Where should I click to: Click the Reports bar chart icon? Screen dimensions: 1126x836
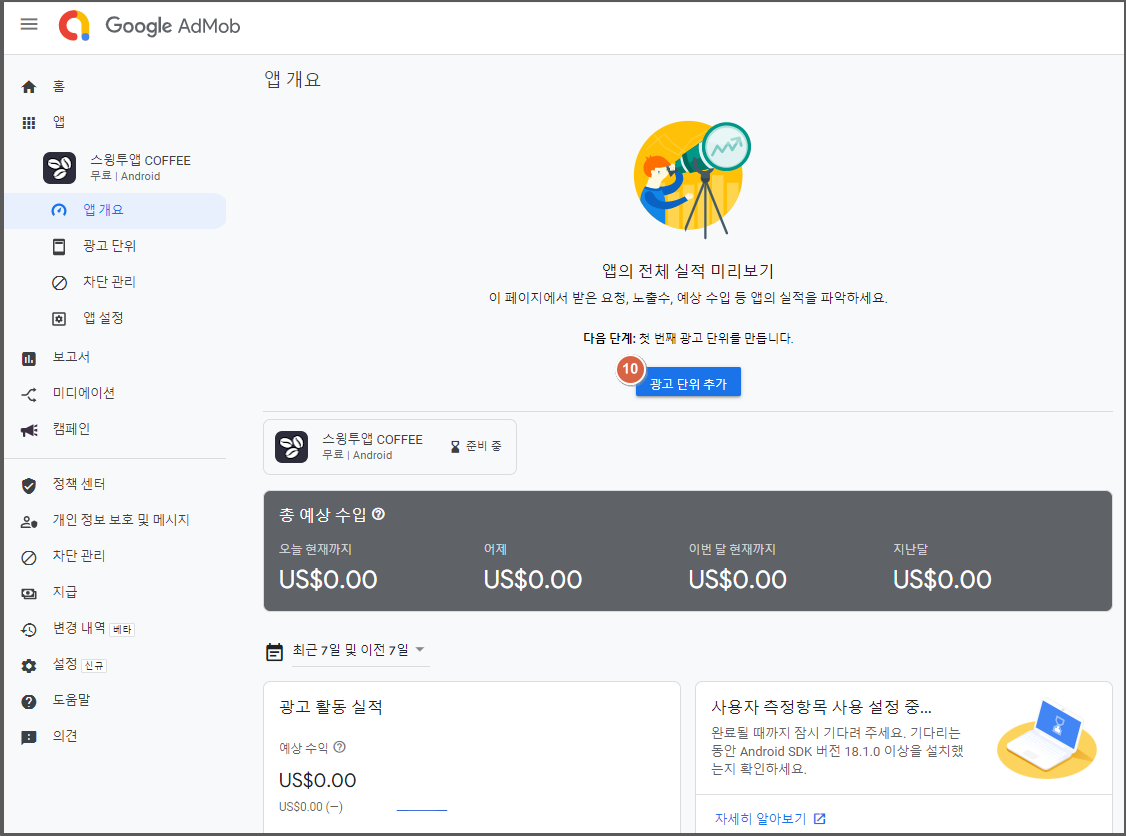point(29,357)
